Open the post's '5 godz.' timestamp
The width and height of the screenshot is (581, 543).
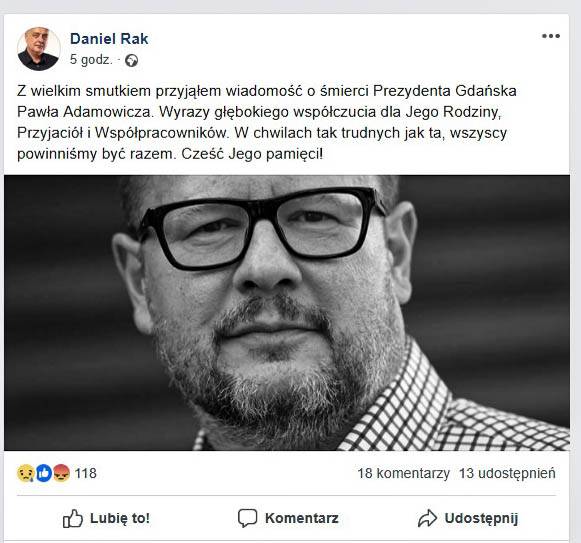click(x=91, y=60)
